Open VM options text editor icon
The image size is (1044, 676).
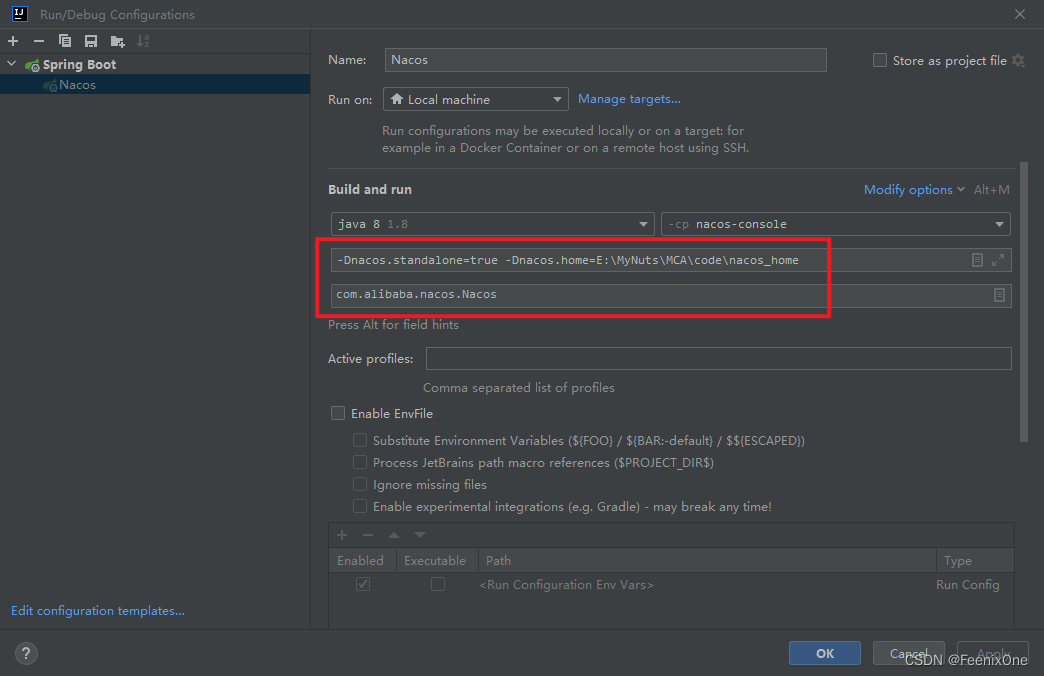click(977, 260)
